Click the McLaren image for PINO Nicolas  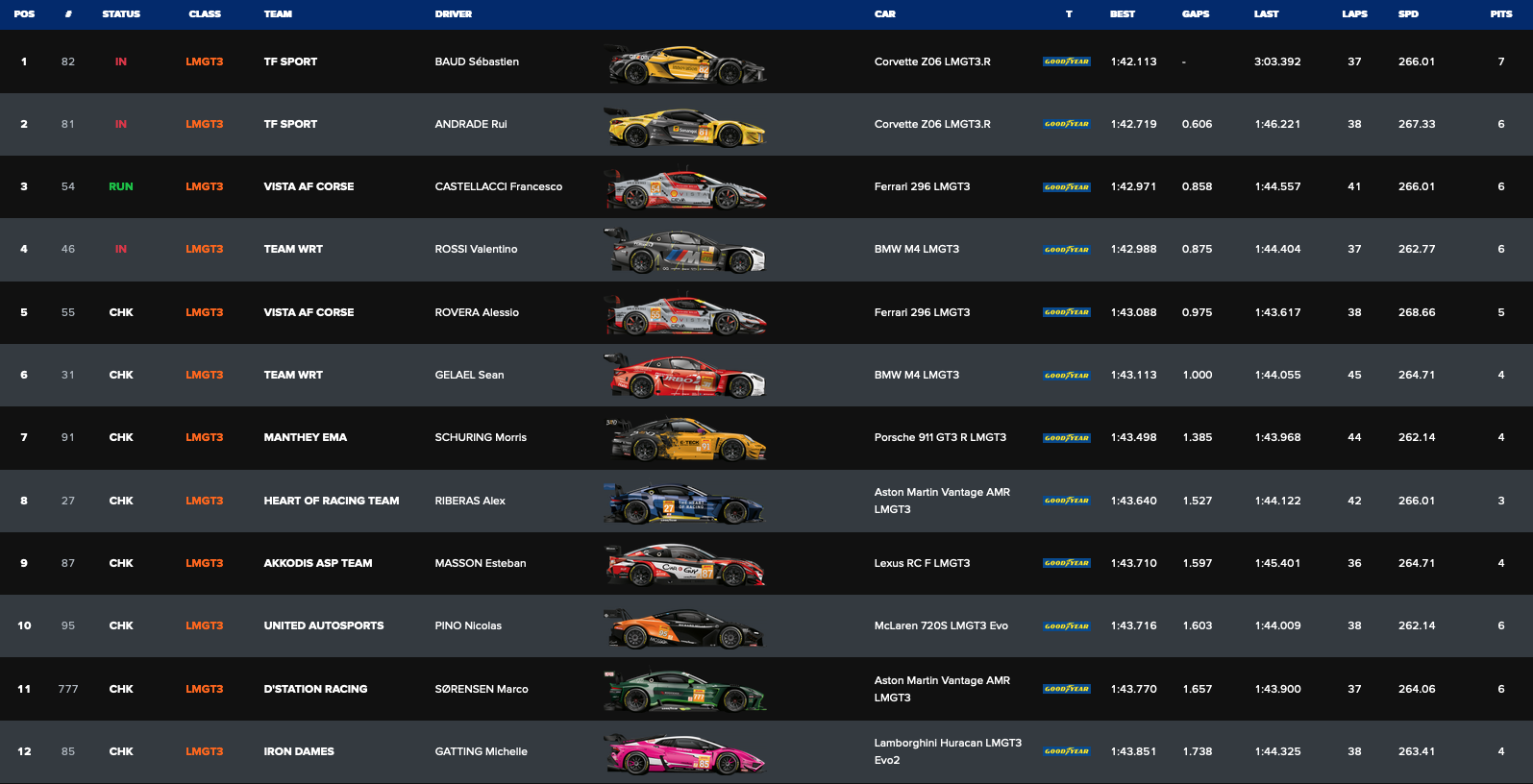click(x=685, y=627)
